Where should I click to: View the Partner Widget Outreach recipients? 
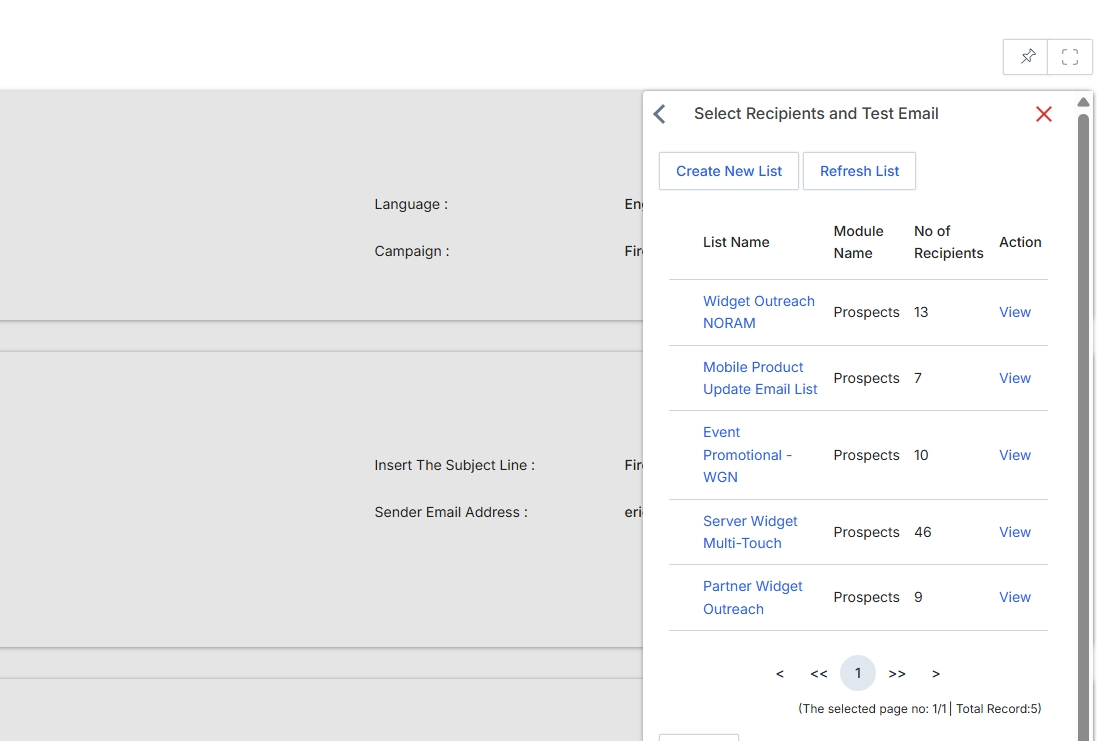point(1014,597)
